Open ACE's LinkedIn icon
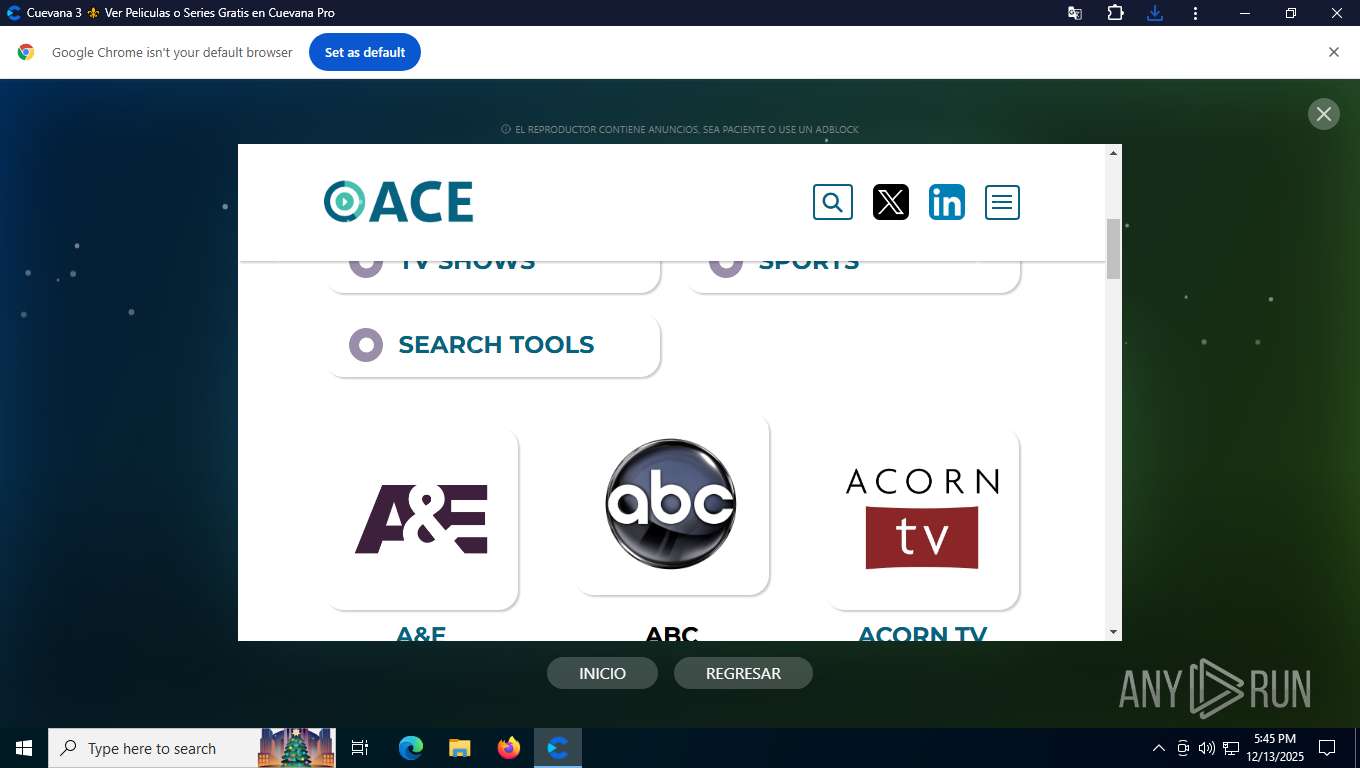The width and height of the screenshot is (1360, 768). [x=947, y=203]
